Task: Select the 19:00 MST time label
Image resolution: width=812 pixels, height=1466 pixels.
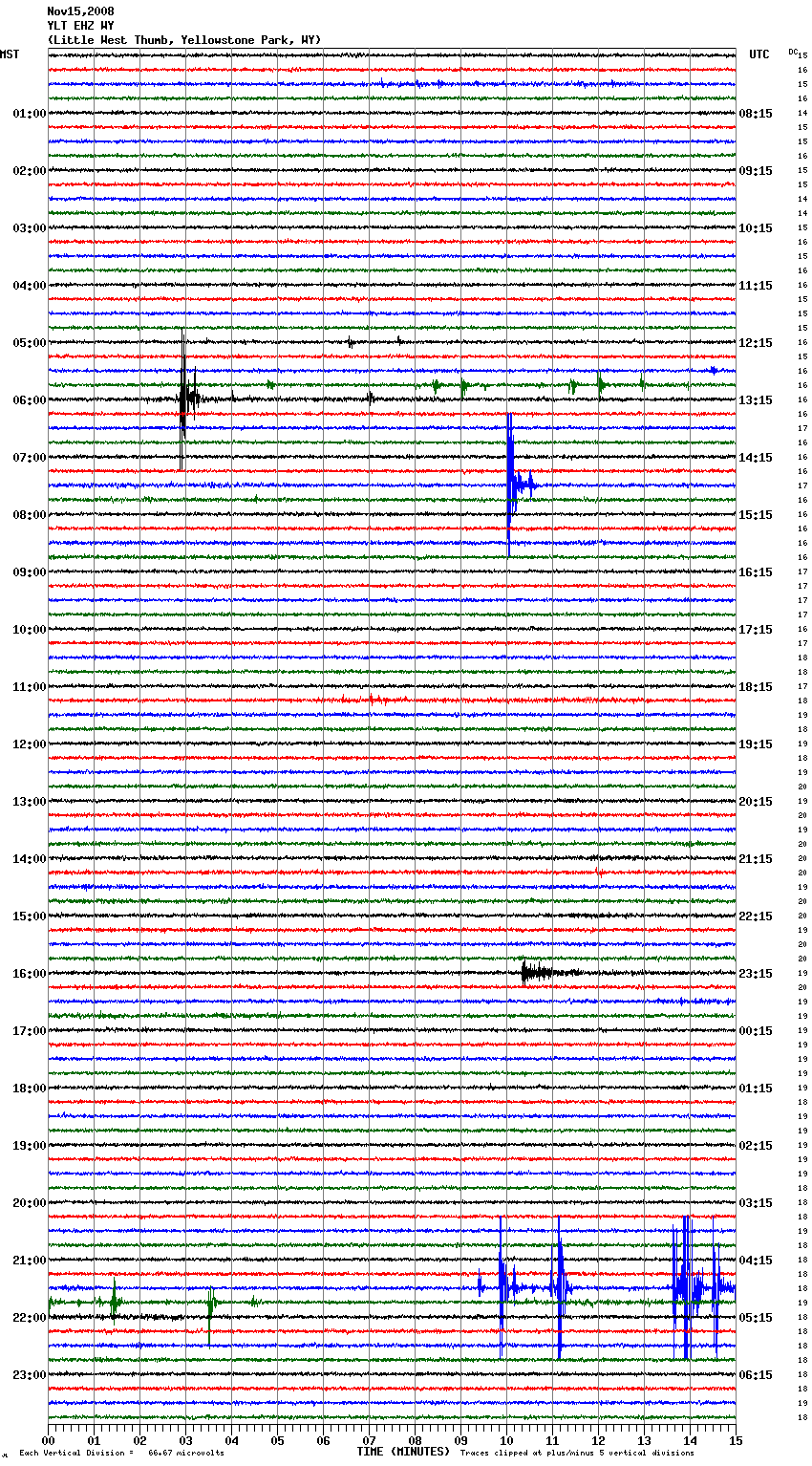Action: tap(30, 1146)
